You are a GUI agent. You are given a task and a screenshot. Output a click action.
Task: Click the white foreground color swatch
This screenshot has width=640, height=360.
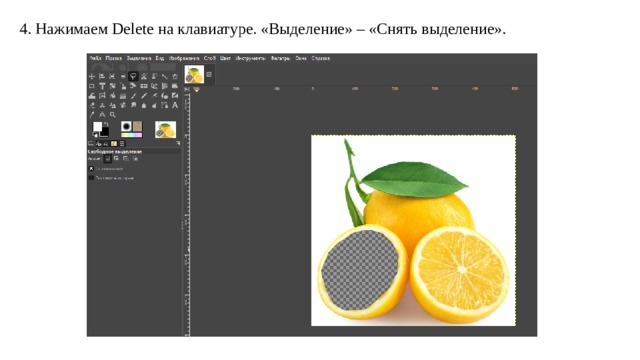pos(97,126)
